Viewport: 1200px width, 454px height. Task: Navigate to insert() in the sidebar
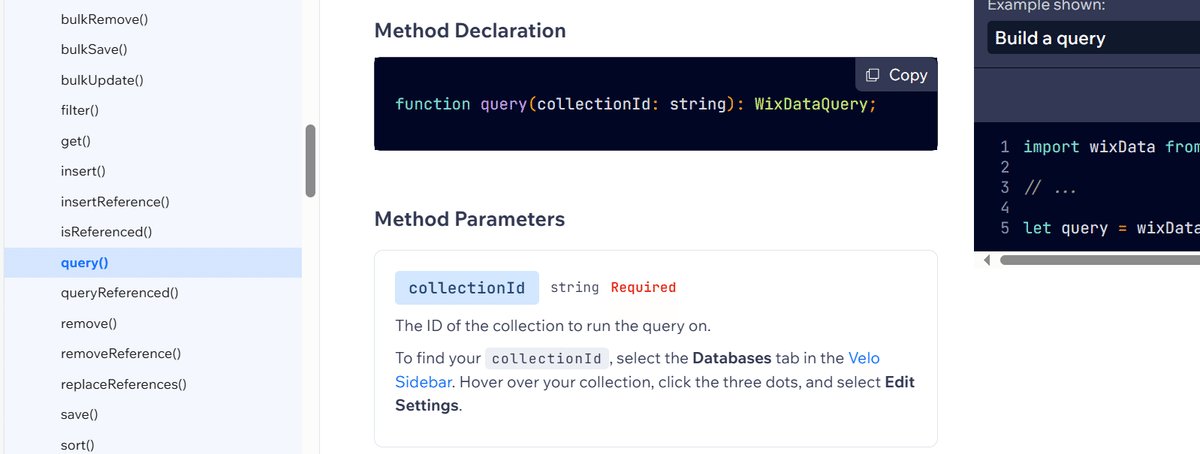[x=83, y=171]
